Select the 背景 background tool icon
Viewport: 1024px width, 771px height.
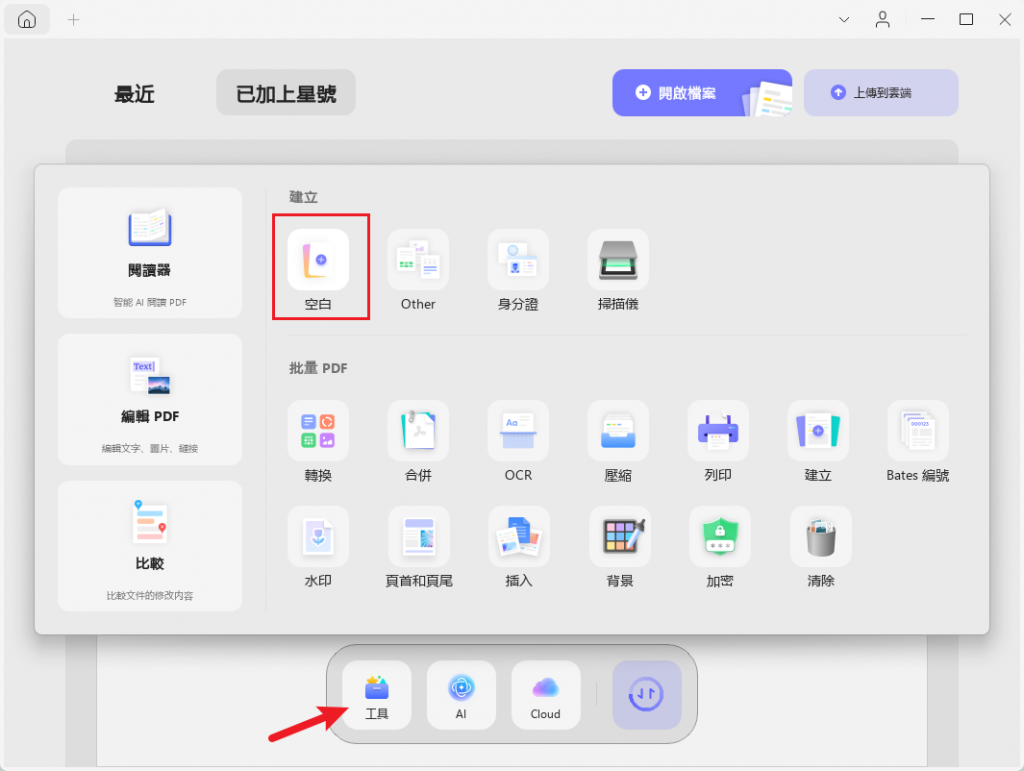point(619,537)
